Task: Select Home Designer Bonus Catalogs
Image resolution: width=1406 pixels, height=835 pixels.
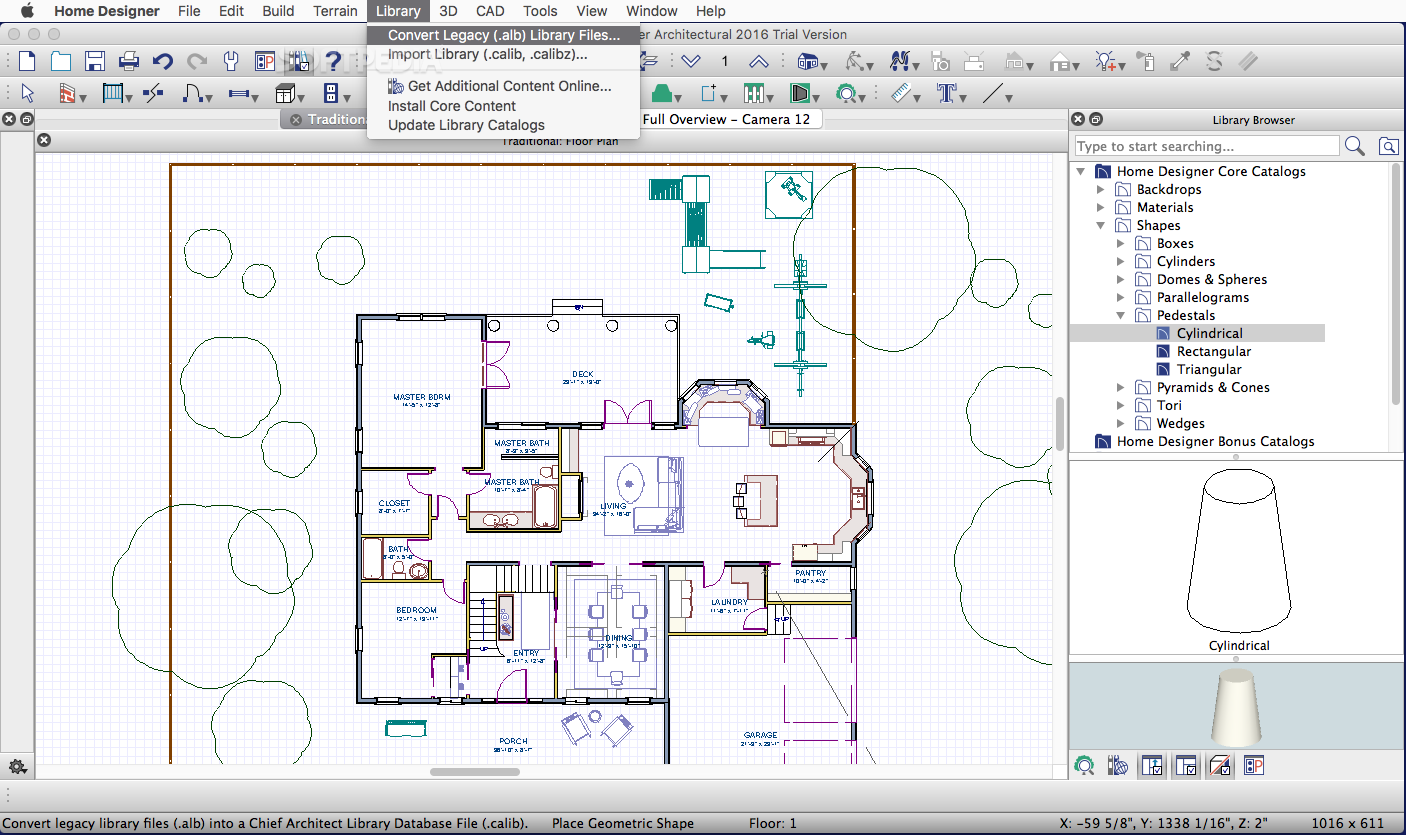Action: pos(1215,441)
